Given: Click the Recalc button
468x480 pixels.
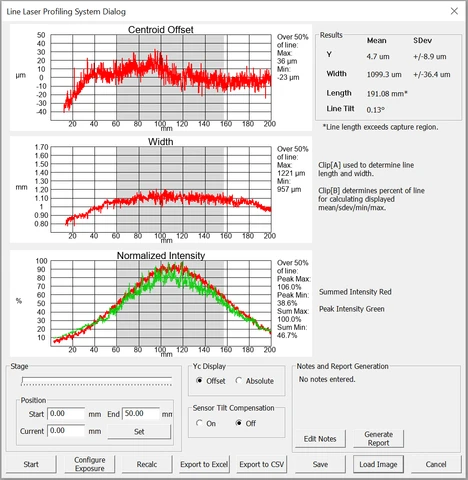Looking at the screenshot, I should click(147, 464).
